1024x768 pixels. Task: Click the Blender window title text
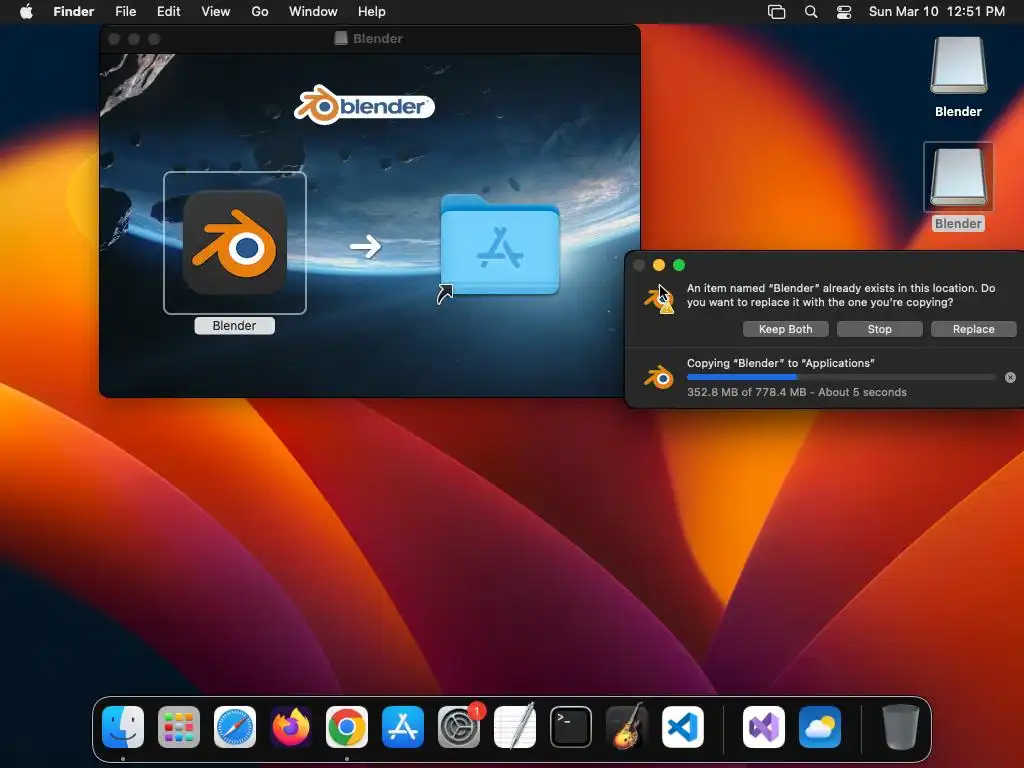[377, 39]
